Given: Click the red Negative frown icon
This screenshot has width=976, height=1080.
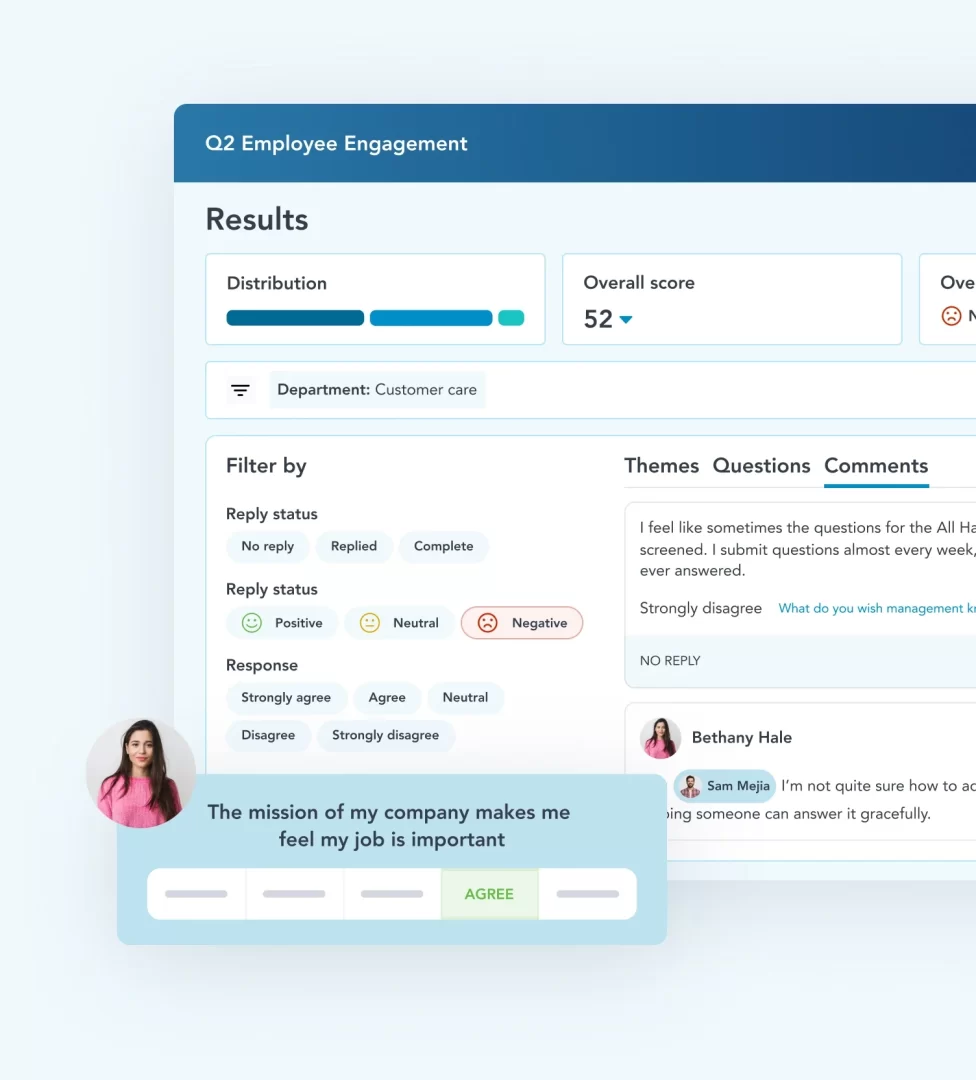Looking at the screenshot, I should point(488,623).
